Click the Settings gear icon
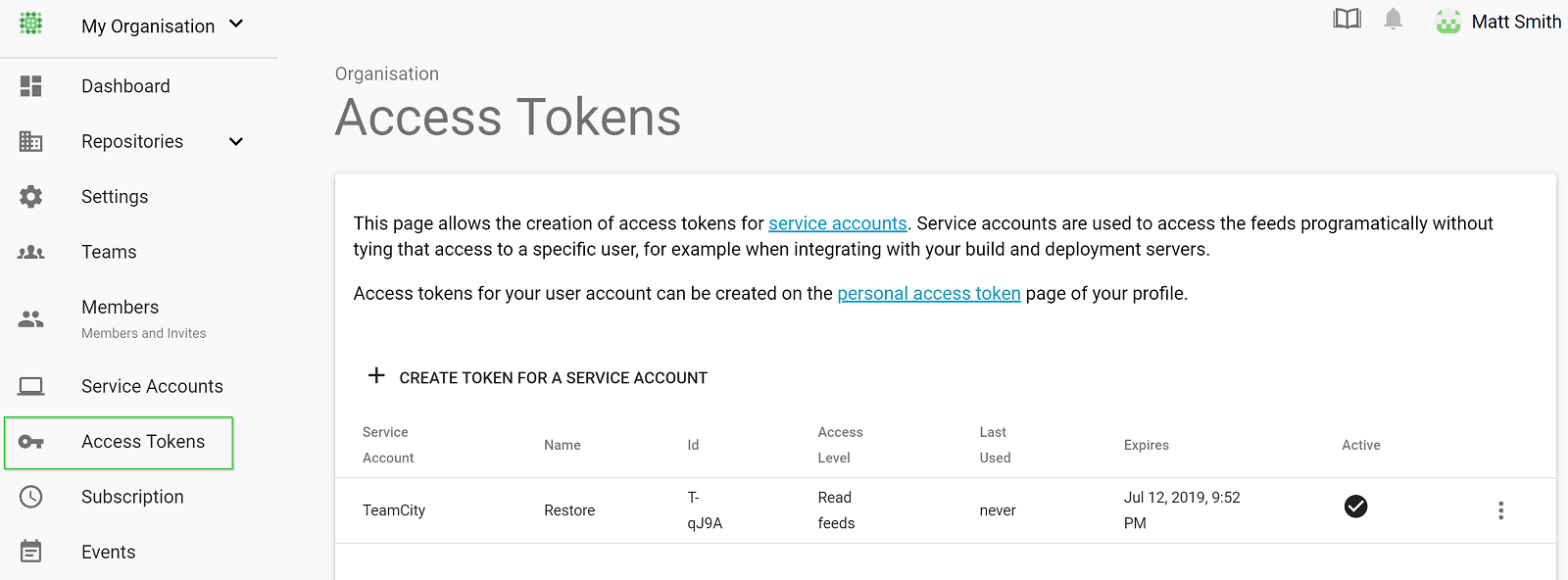This screenshot has width=1568, height=580. pos(30,196)
